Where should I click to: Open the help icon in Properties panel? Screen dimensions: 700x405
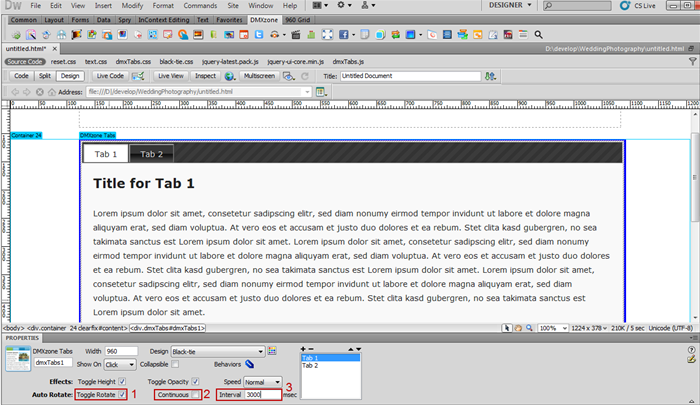tap(691, 350)
